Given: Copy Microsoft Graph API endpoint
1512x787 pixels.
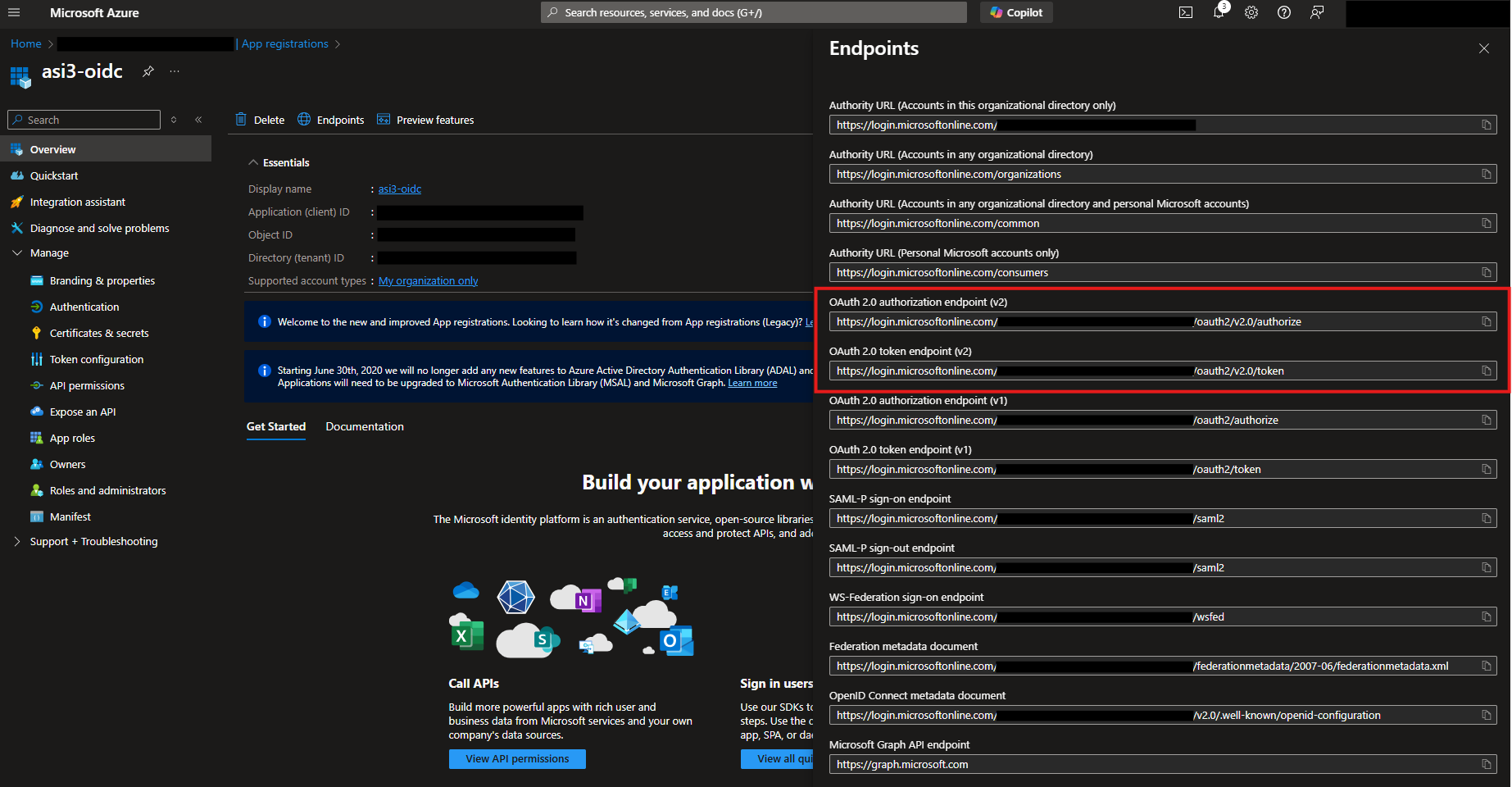Looking at the screenshot, I should pos(1487,764).
